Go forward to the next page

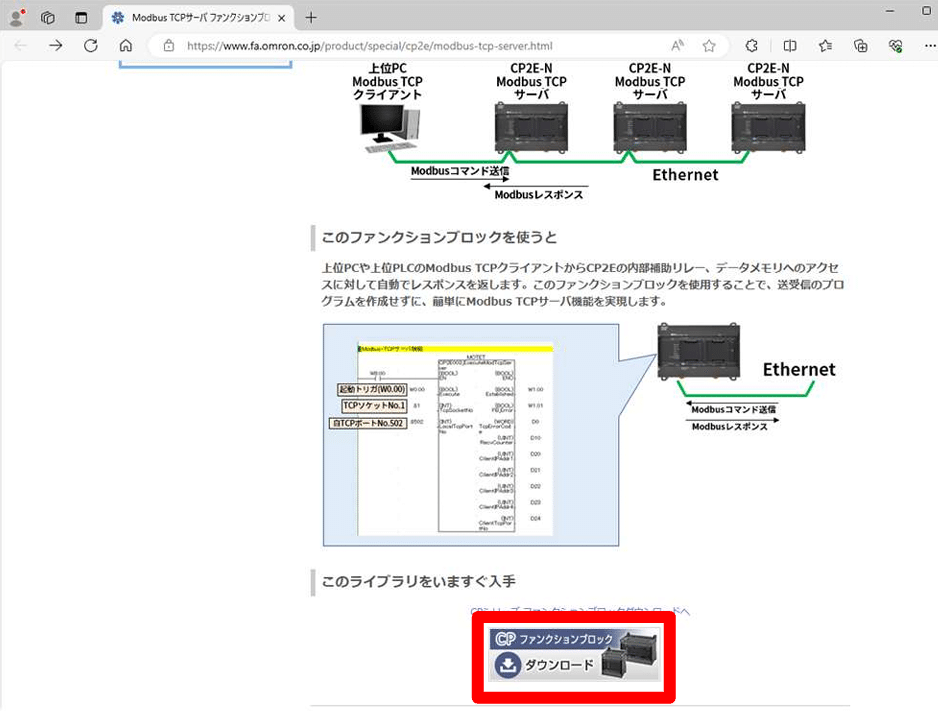[56, 45]
